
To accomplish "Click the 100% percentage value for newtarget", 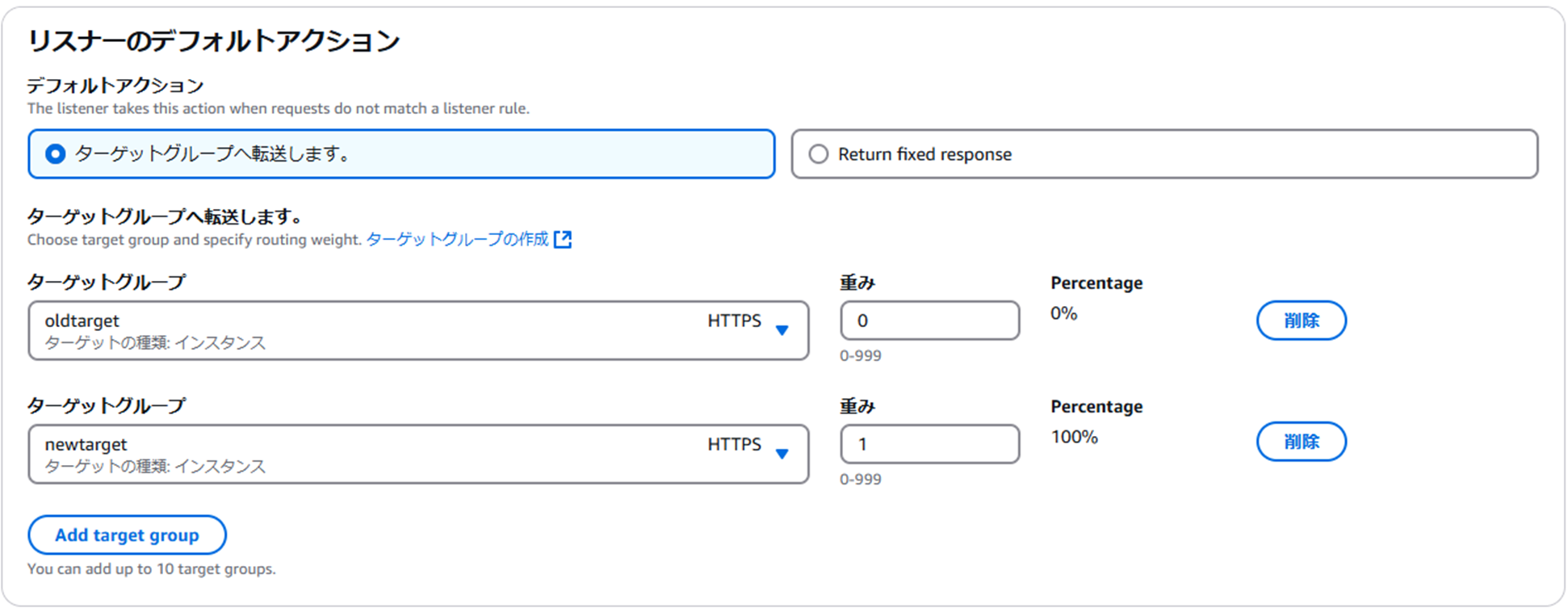I will pyautogui.click(x=1074, y=437).
